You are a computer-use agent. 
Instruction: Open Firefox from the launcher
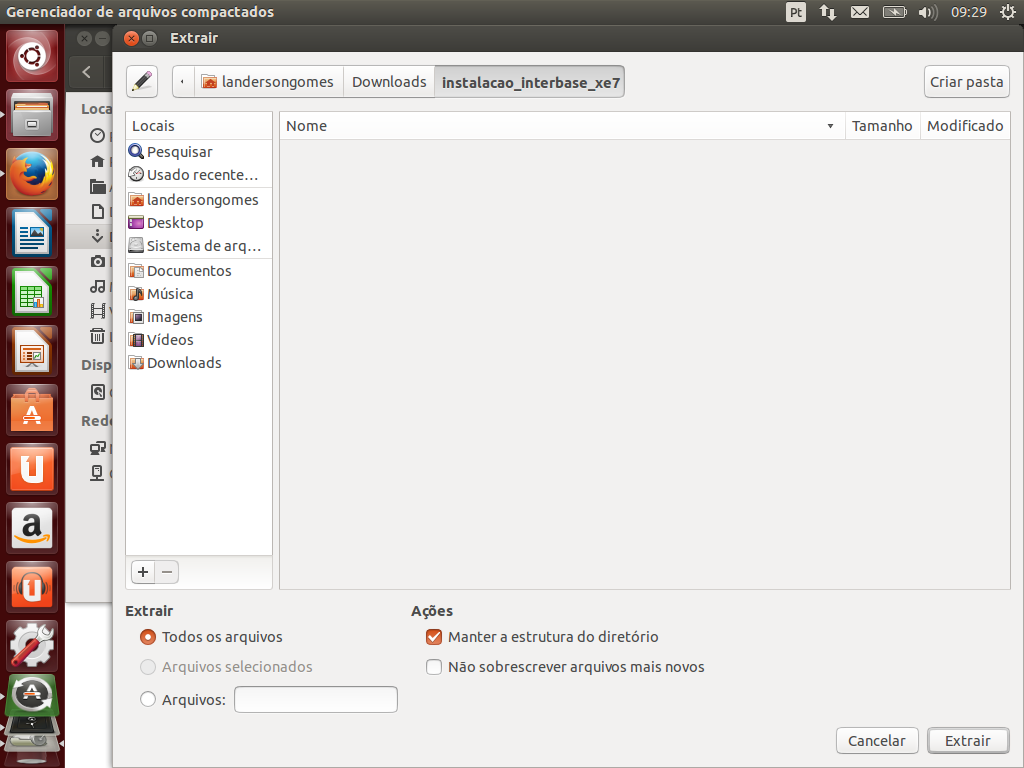coord(33,174)
